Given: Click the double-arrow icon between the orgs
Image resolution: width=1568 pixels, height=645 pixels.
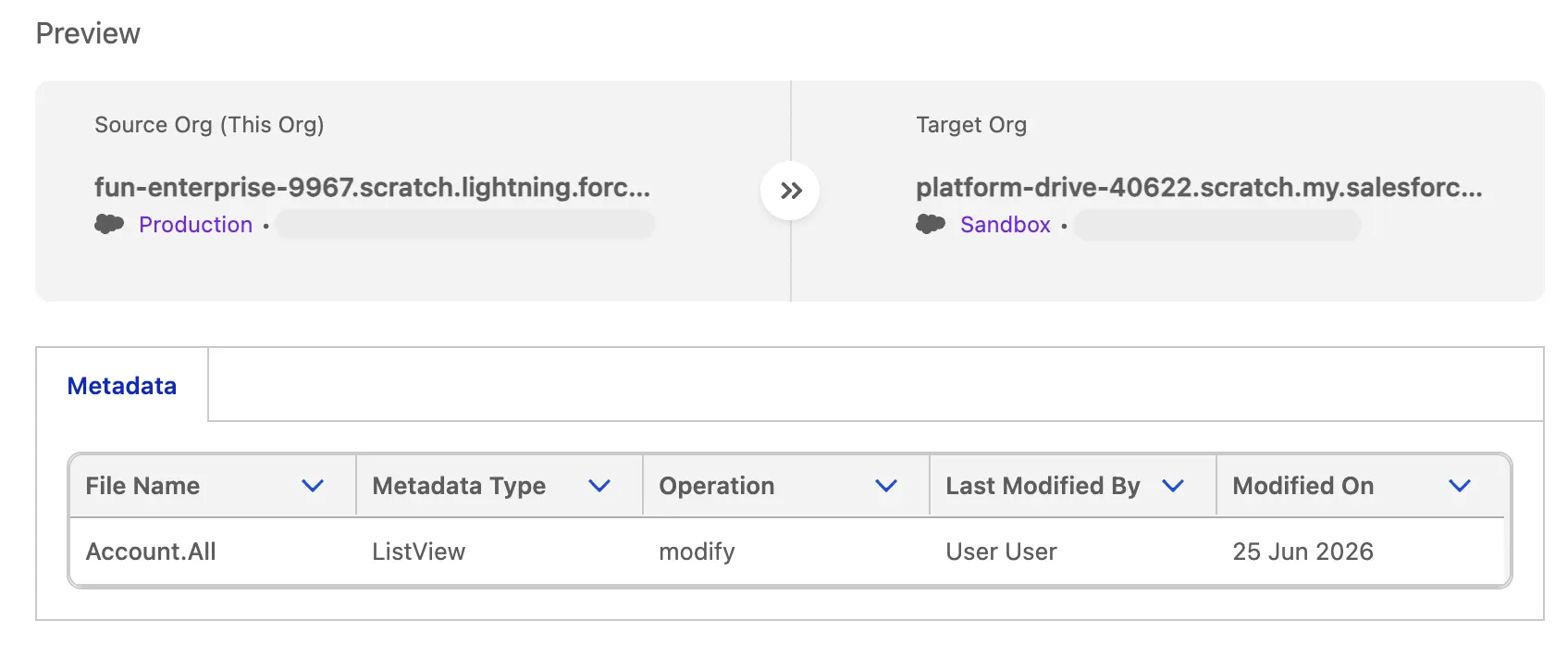Looking at the screenshot, I should pyautogui.click(x=790, y=191).
